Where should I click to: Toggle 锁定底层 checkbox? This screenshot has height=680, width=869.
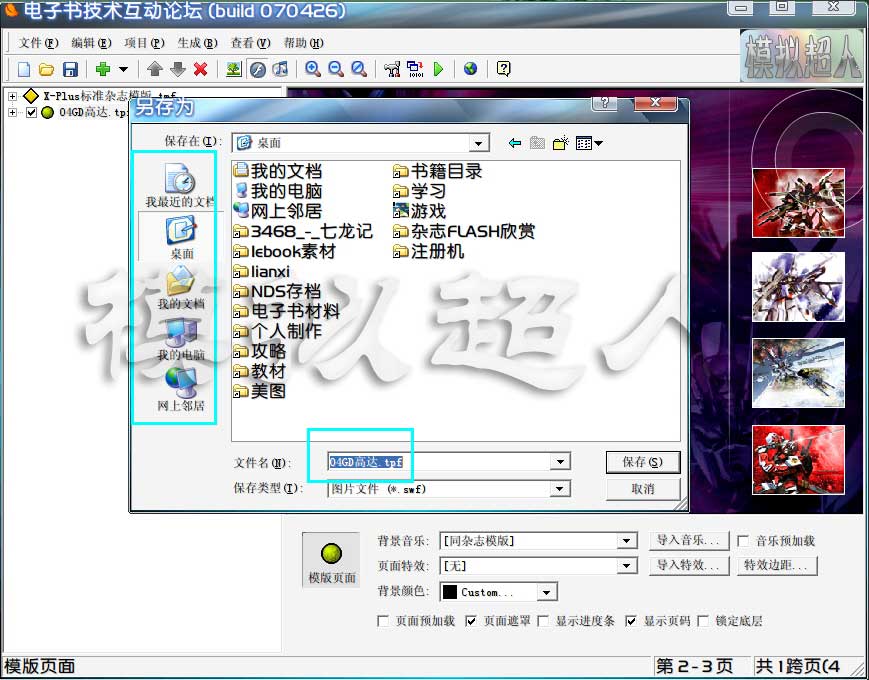pyautogui.click(x=703, y=621)
